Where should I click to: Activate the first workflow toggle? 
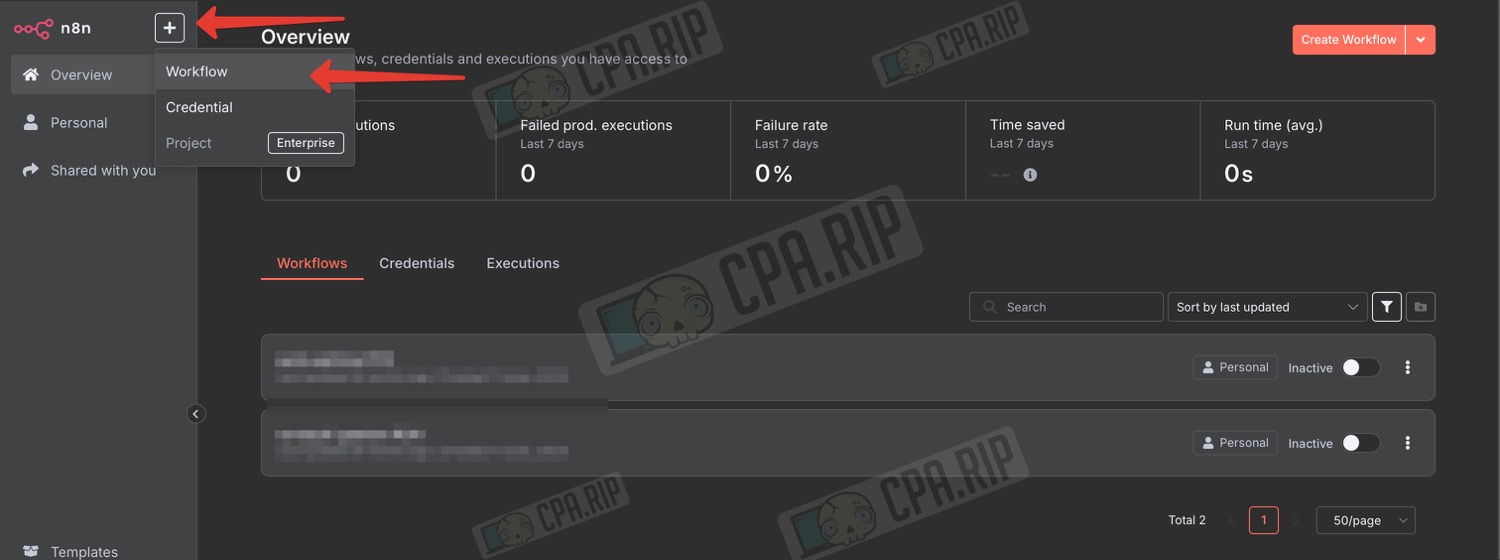pyautogui.click(x=1360, y=367)
